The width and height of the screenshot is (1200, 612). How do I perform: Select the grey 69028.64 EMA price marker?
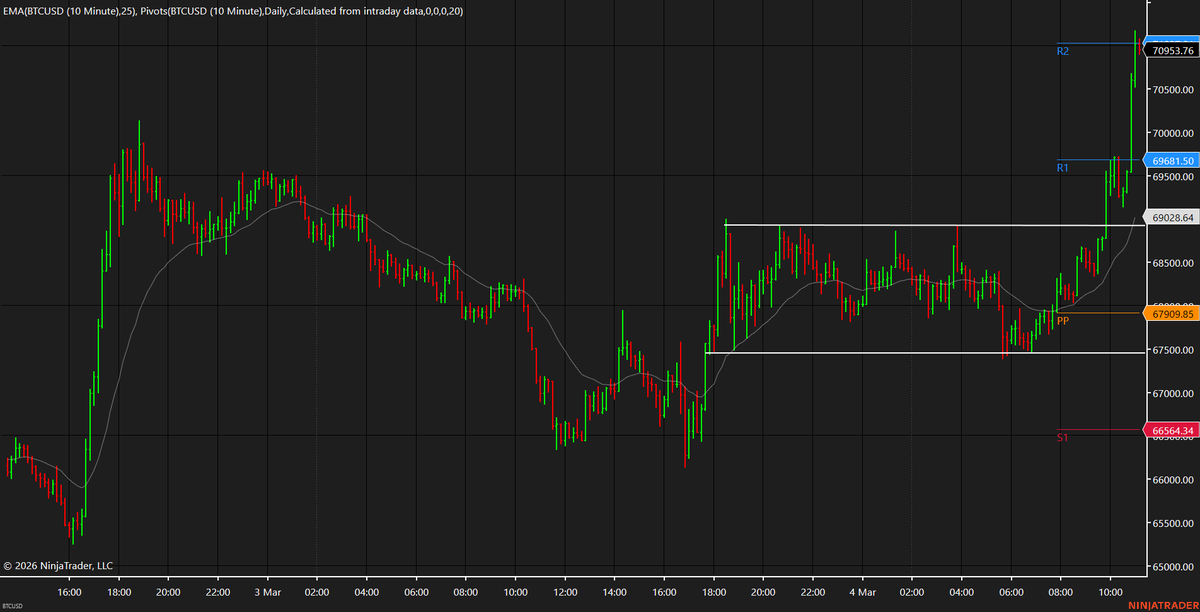(x=1170, y=217)
